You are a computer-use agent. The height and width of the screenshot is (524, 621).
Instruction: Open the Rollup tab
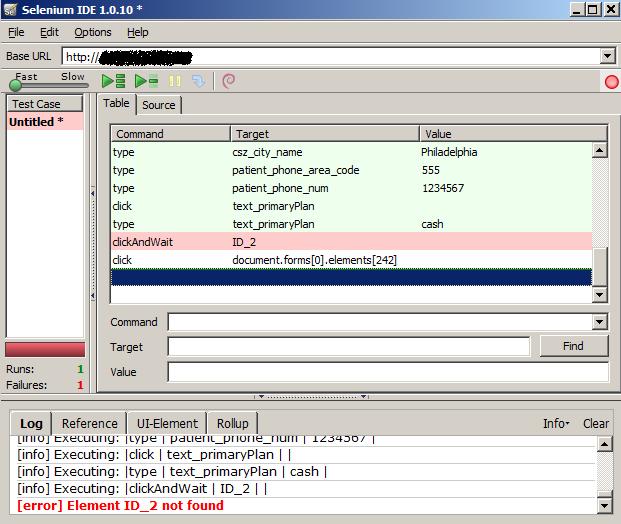click(x=232, y=423)
